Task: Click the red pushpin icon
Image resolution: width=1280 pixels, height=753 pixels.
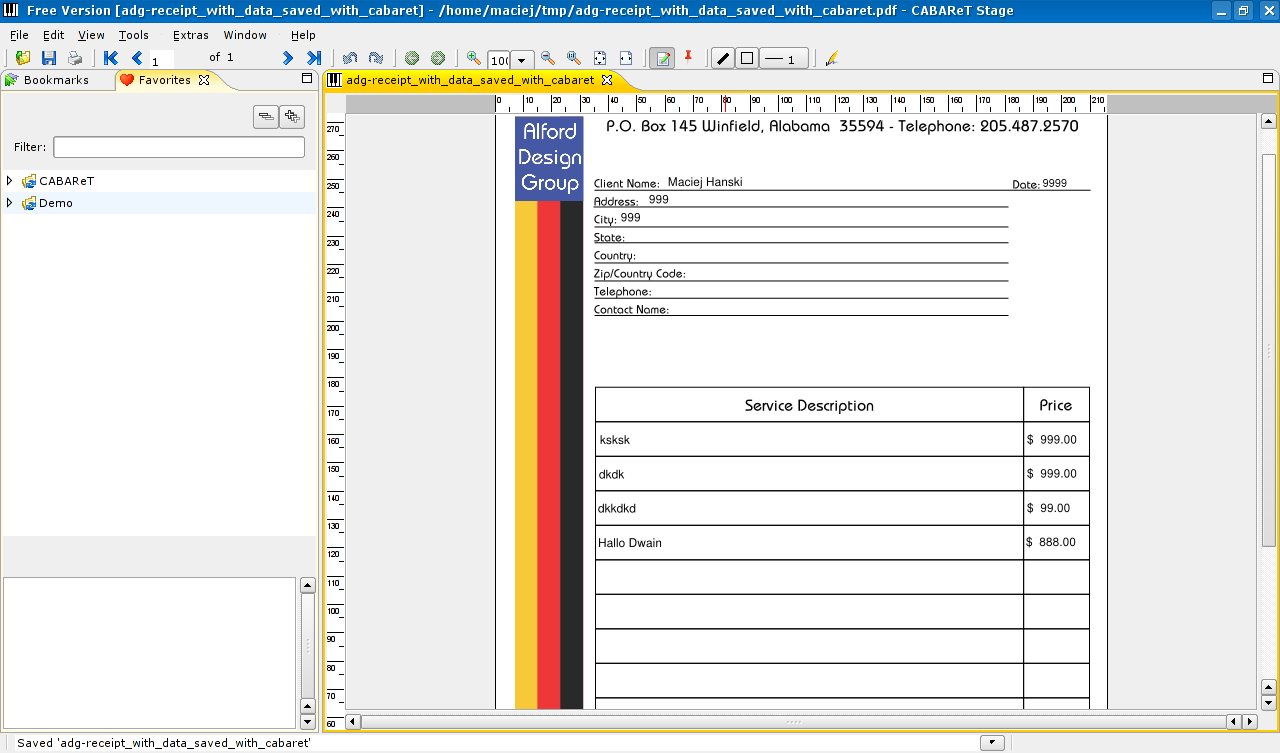Action: click(x=688, y=58)
